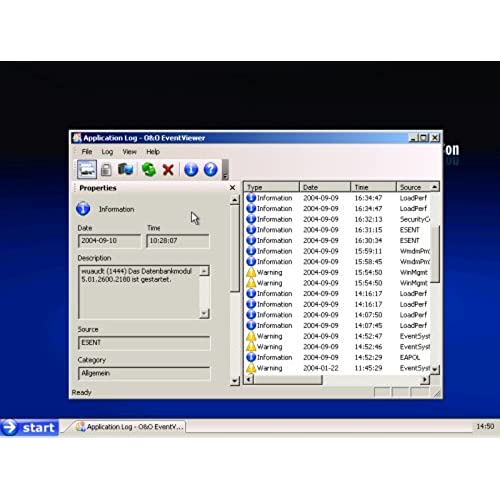Click the Time field showing 10:28:07
The width and height of the screenshot is (500, 500).
coord(178,241)
